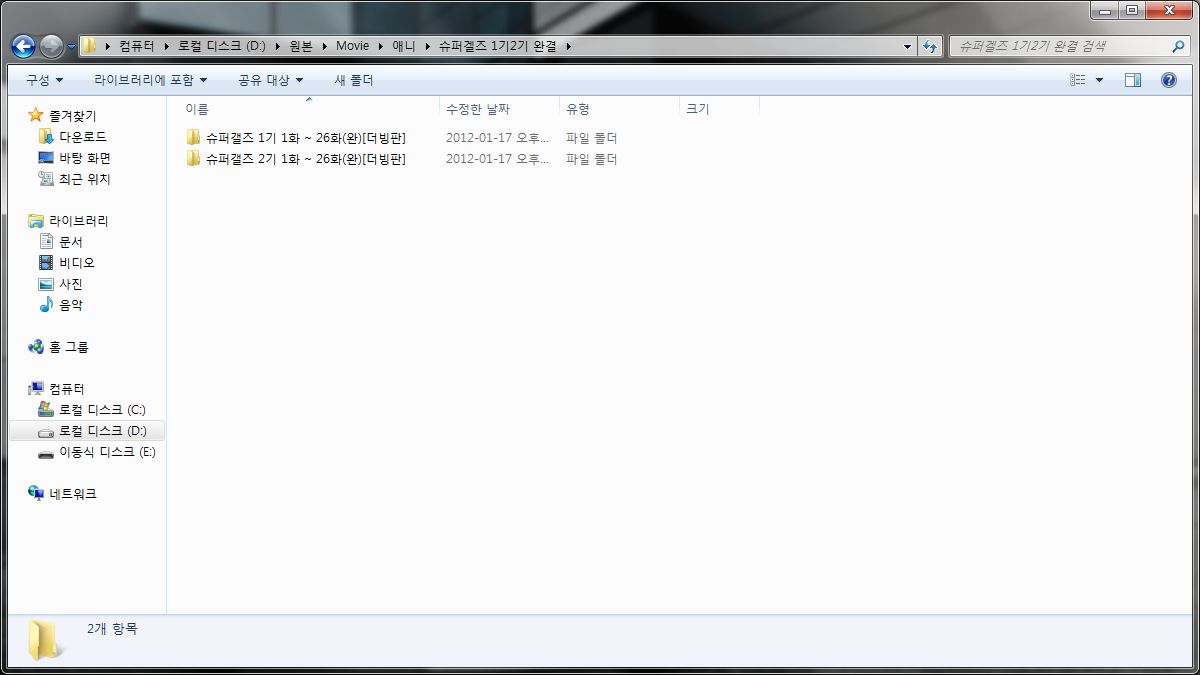Click the Back navigation arrow button
Viewport: 1200px width, 675px height.
(23, 46)
